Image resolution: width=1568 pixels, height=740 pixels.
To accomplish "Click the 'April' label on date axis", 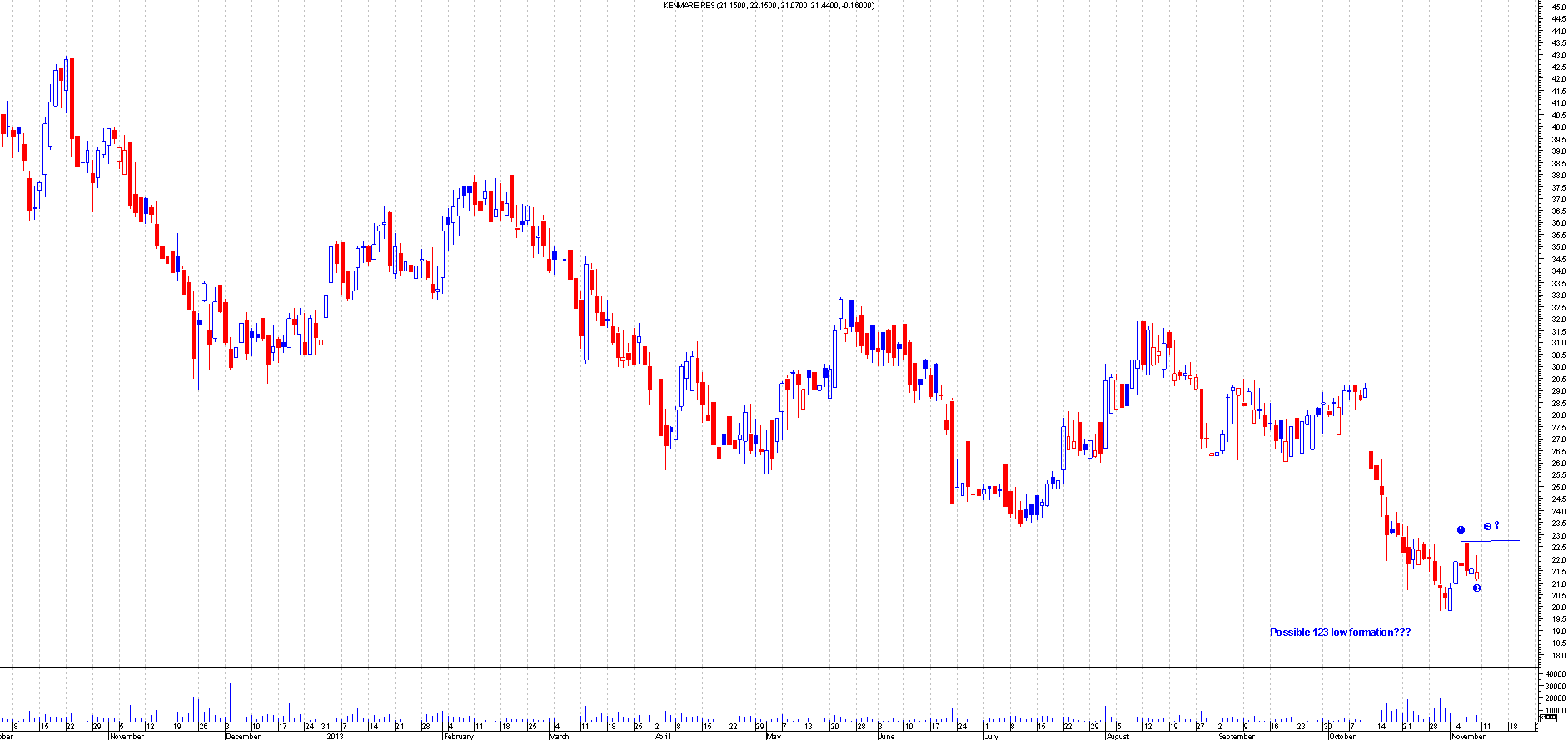I will click(663, 736).
